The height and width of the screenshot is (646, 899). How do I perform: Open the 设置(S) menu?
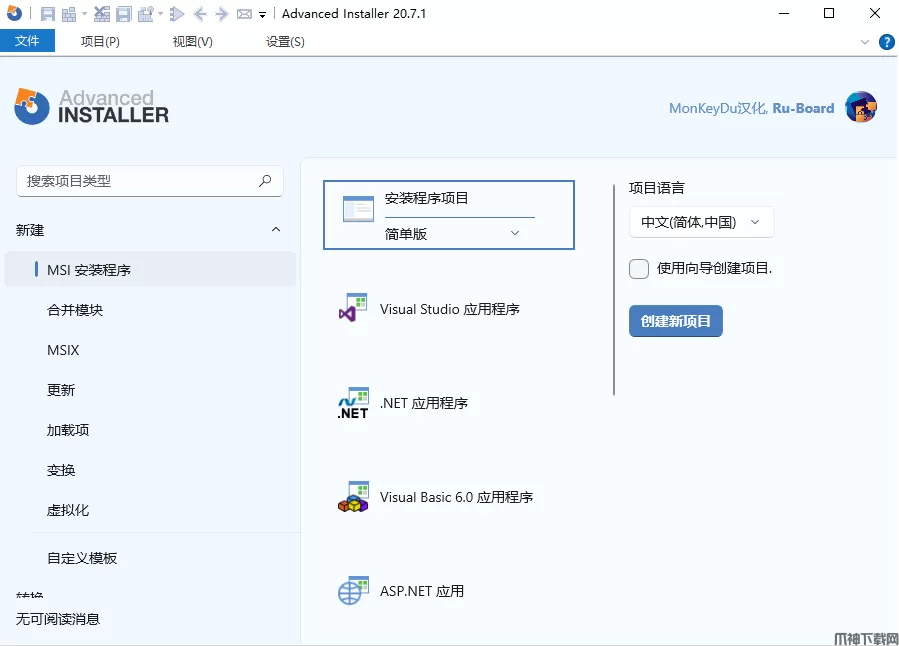(285, 41)
